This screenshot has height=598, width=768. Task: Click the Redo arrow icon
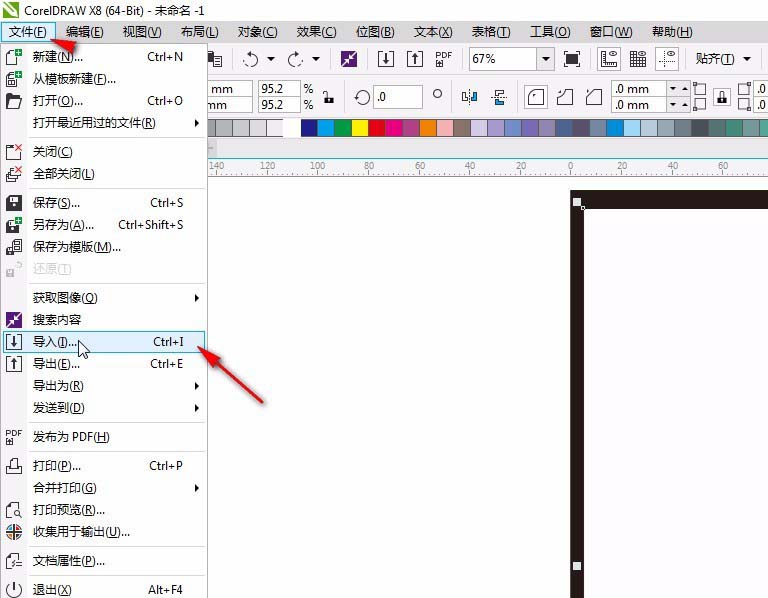295,59
